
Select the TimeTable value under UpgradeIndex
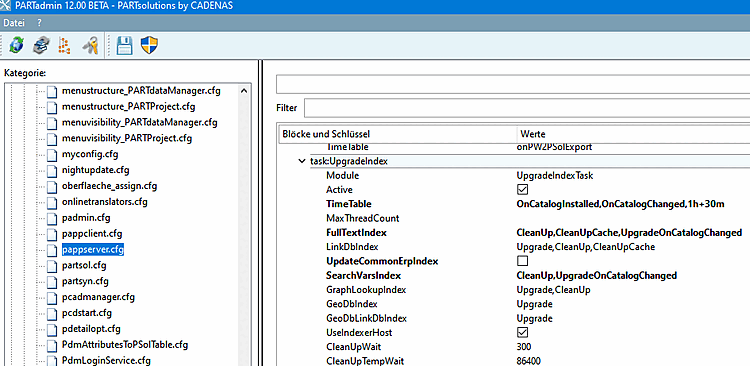(620, 204)
